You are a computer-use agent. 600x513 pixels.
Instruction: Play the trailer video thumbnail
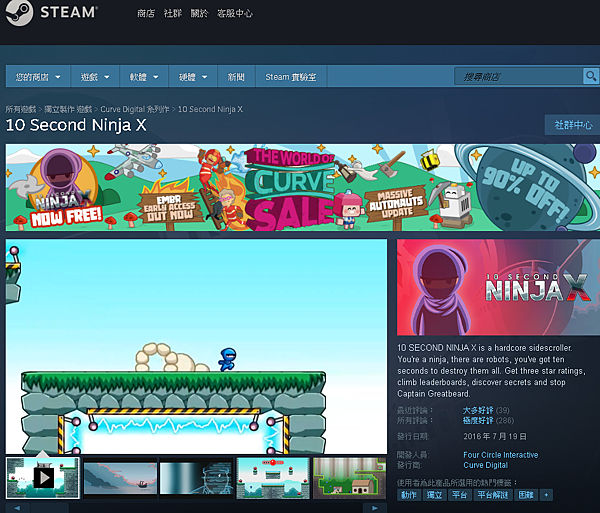click(43, 478)
